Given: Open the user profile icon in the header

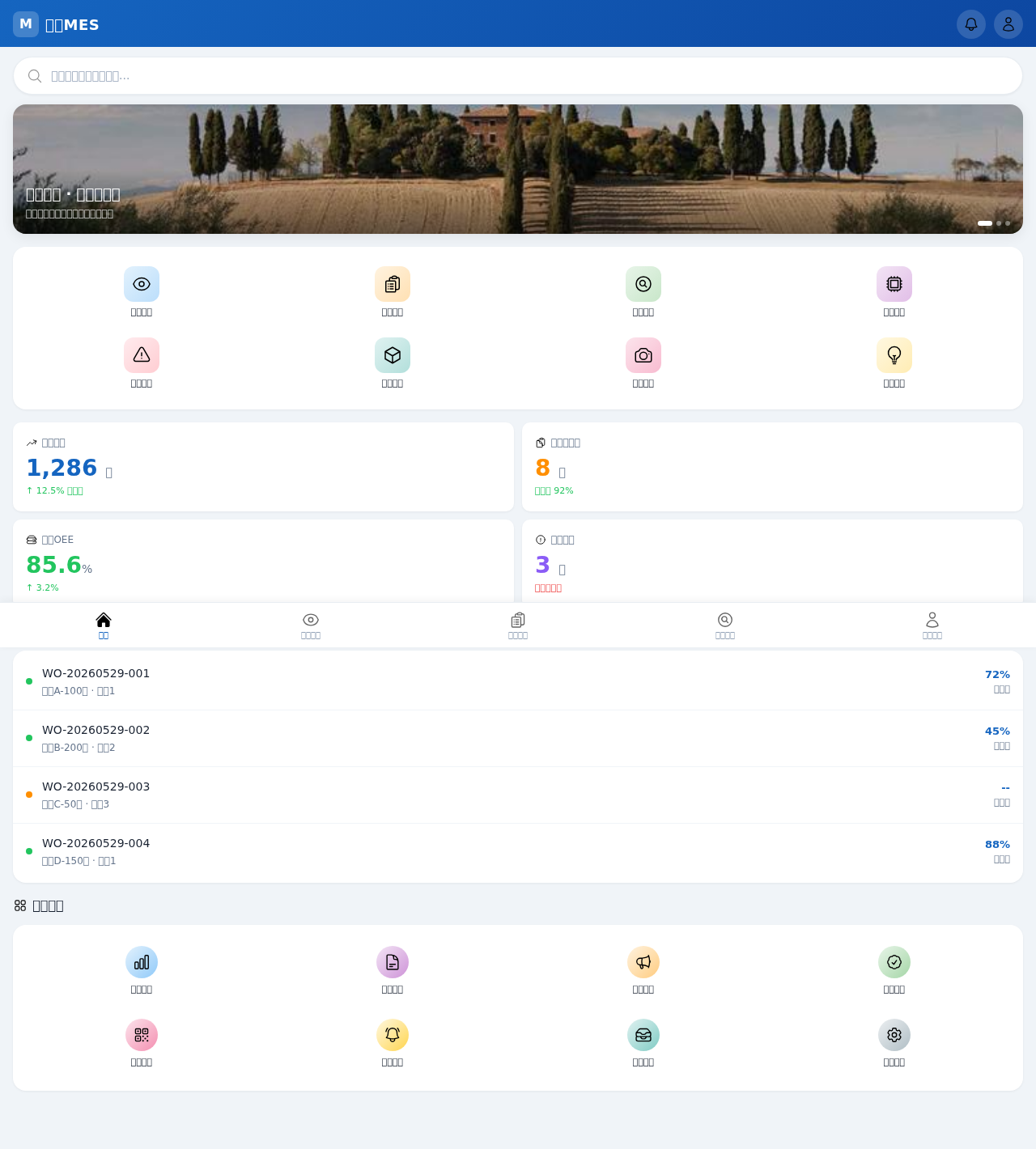Looking at the screenshot, I should coord(1008,24).
